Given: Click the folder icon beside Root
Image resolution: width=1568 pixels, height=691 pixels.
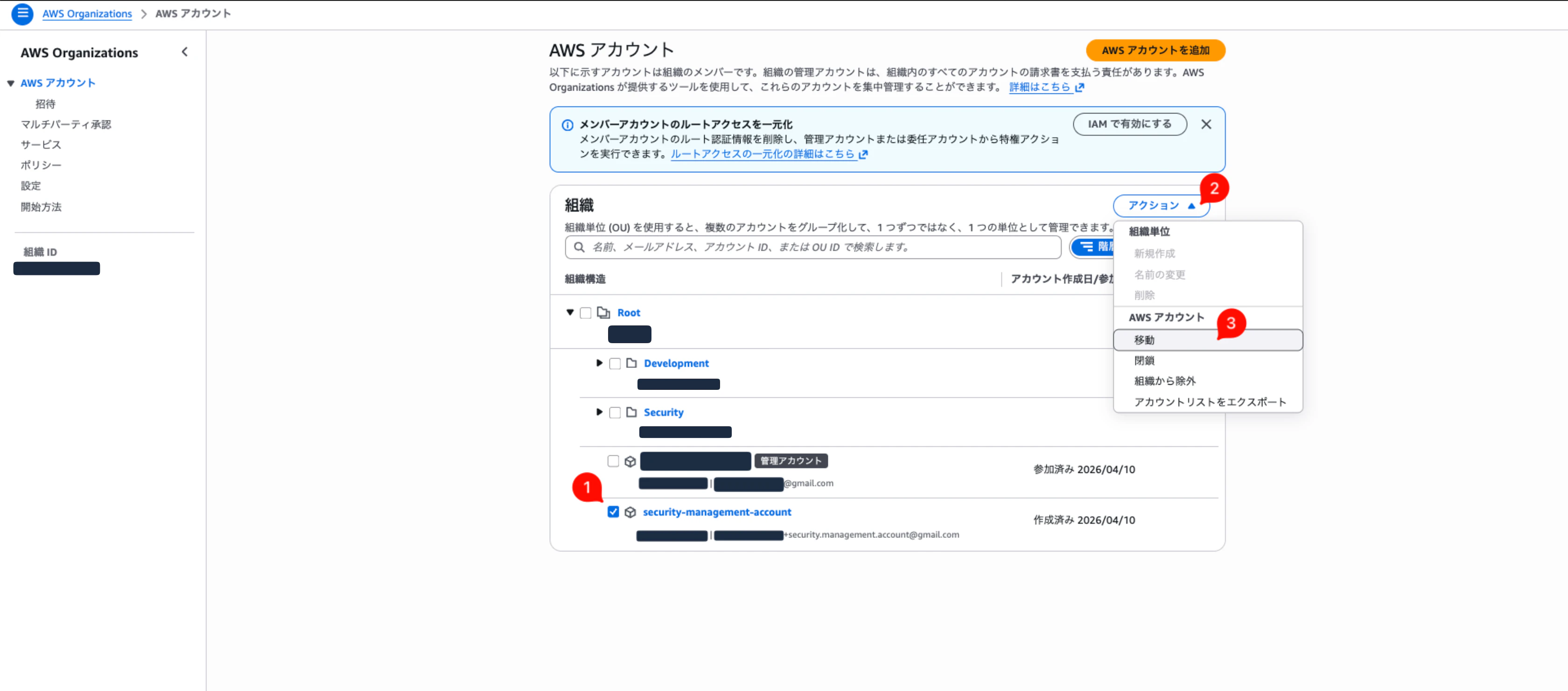Looking at the screenshot, I should pos(604,312).
